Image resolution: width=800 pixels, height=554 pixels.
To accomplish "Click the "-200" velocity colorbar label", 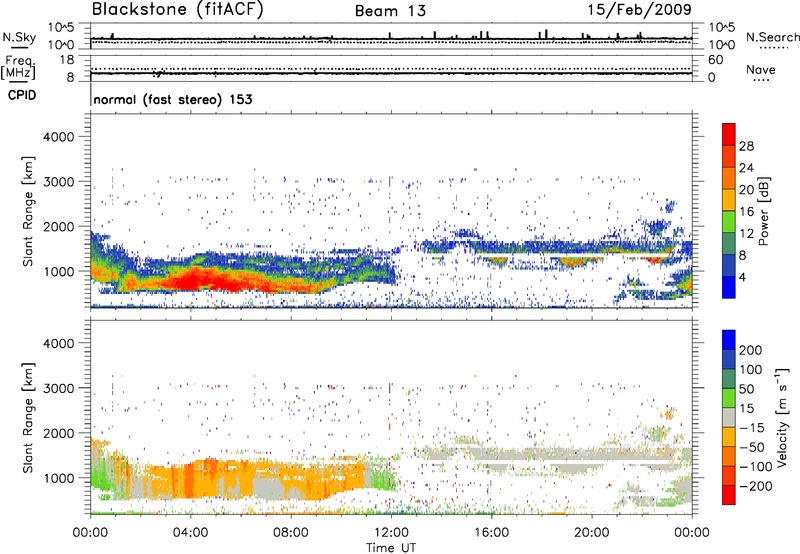I will click(756, 486).
